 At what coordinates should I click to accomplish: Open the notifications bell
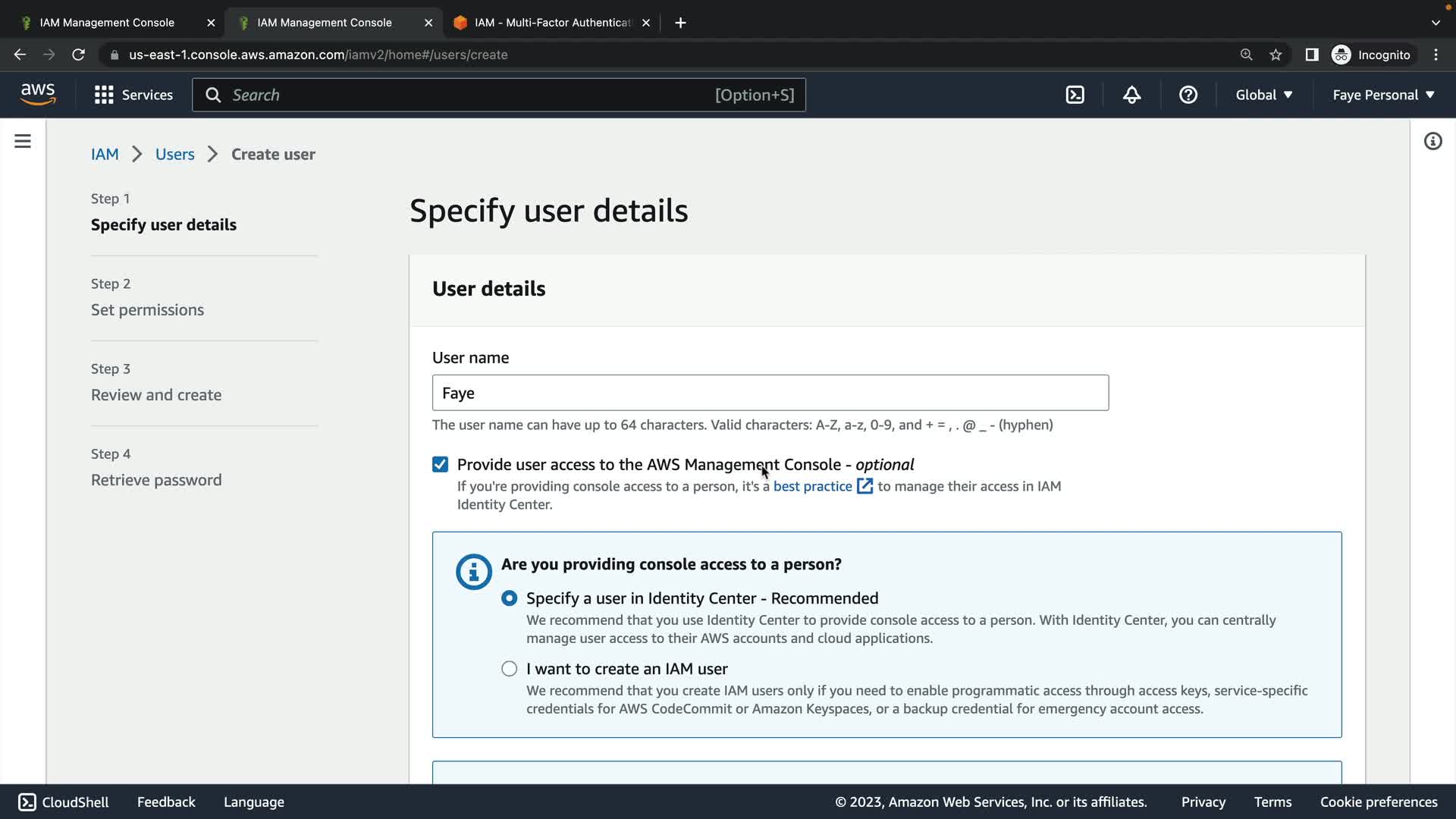(1131, 95)
